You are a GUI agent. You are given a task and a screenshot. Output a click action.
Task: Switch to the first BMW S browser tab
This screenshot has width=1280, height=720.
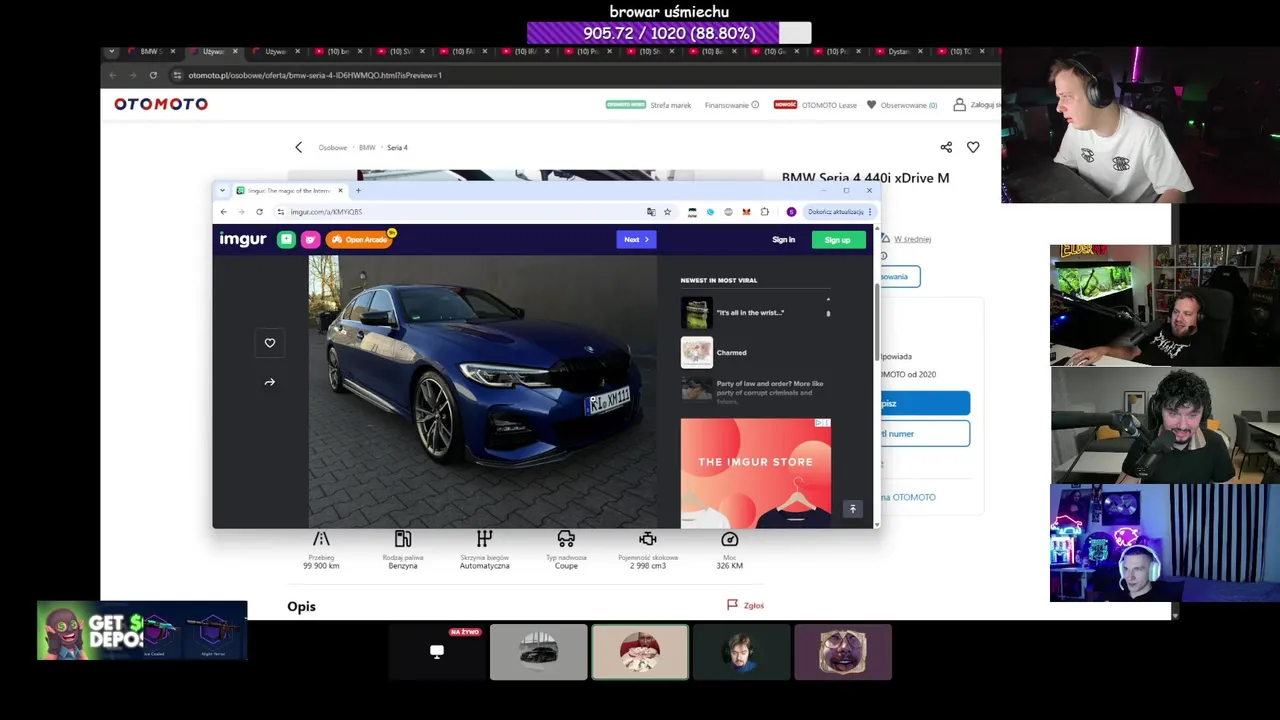click(151, 51)
